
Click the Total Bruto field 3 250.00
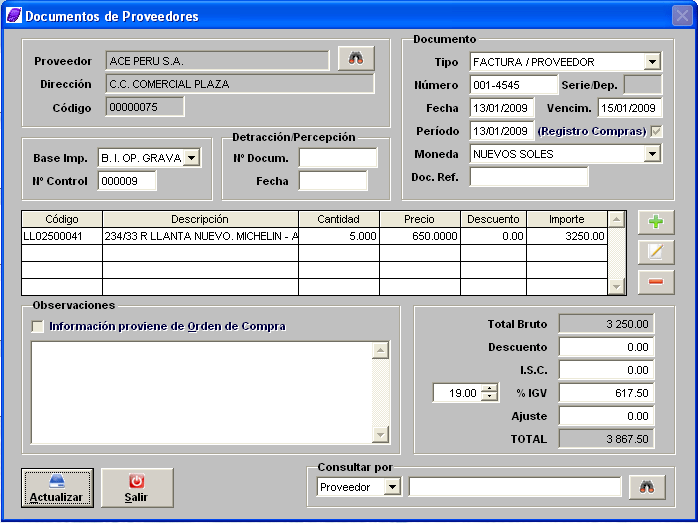606,324
